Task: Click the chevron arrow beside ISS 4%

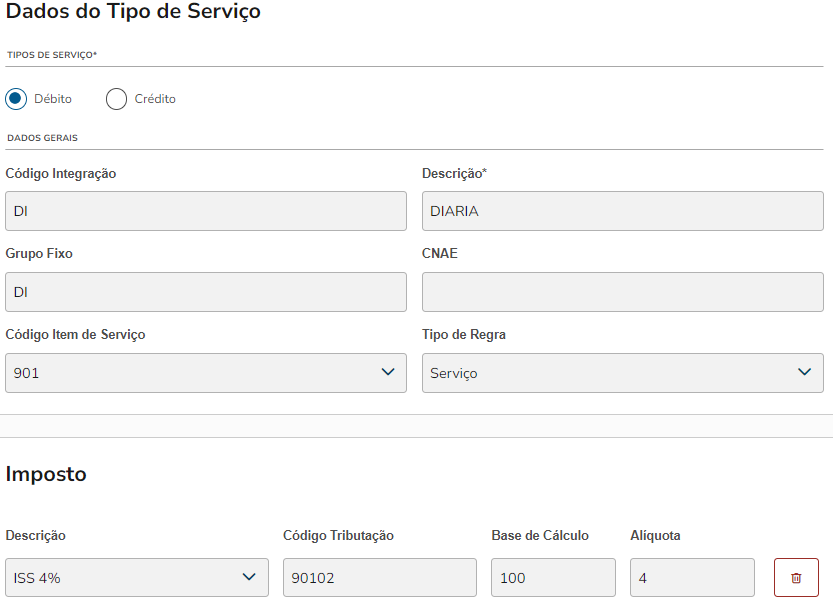Action: [x=250, y=577]
